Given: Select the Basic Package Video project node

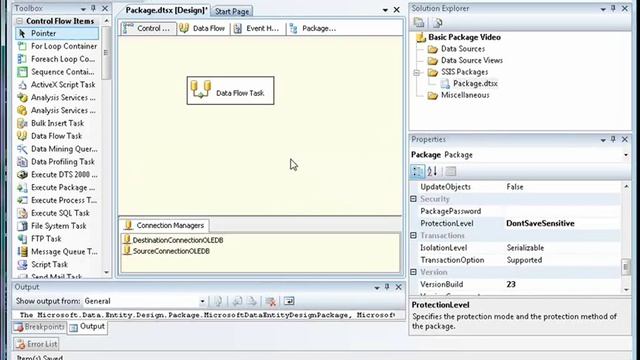Looking at the screenshot, I should point(458,37).
